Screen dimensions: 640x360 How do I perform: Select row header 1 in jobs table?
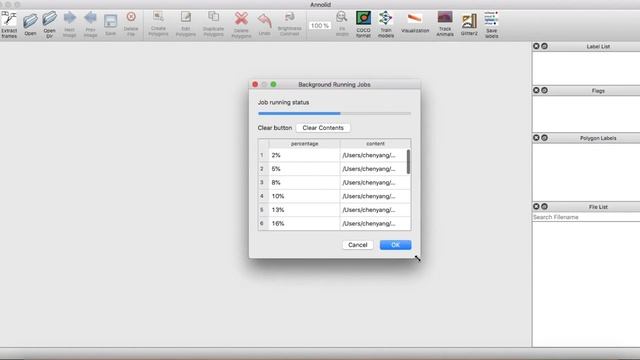[263, 155]
